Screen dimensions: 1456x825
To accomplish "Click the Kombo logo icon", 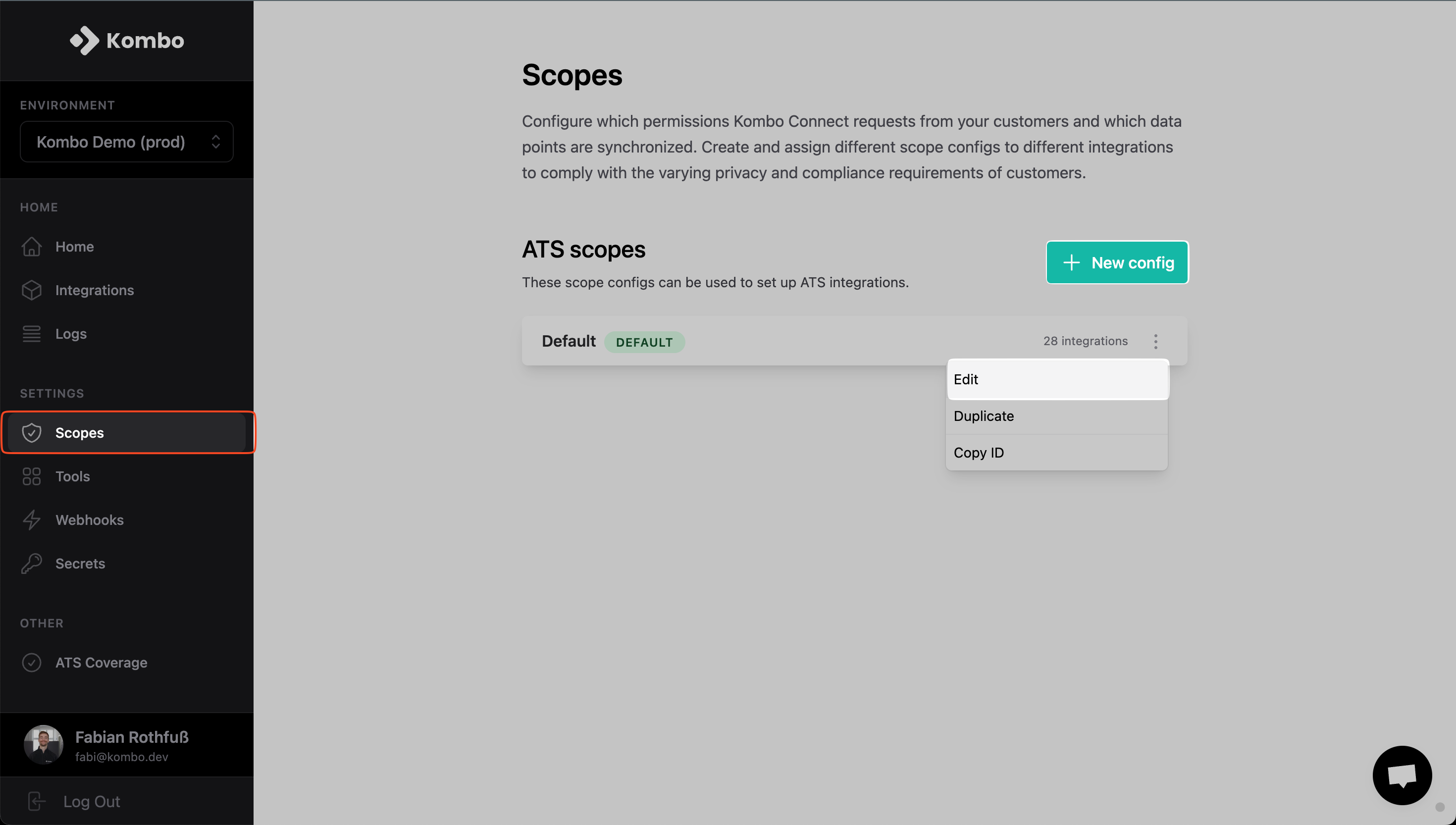I will 84,40.
